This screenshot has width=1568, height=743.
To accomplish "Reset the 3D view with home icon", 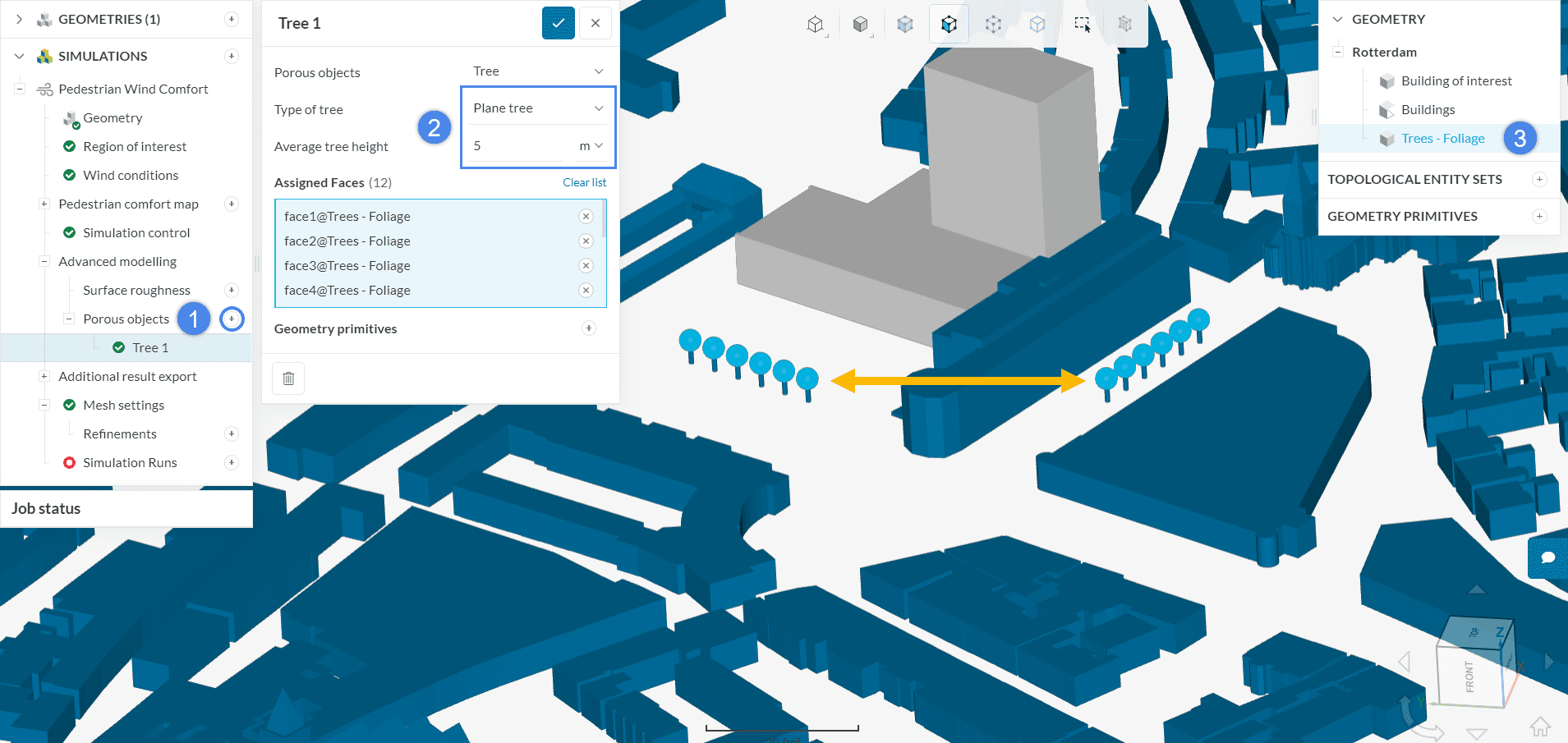I will (1540, 727).
